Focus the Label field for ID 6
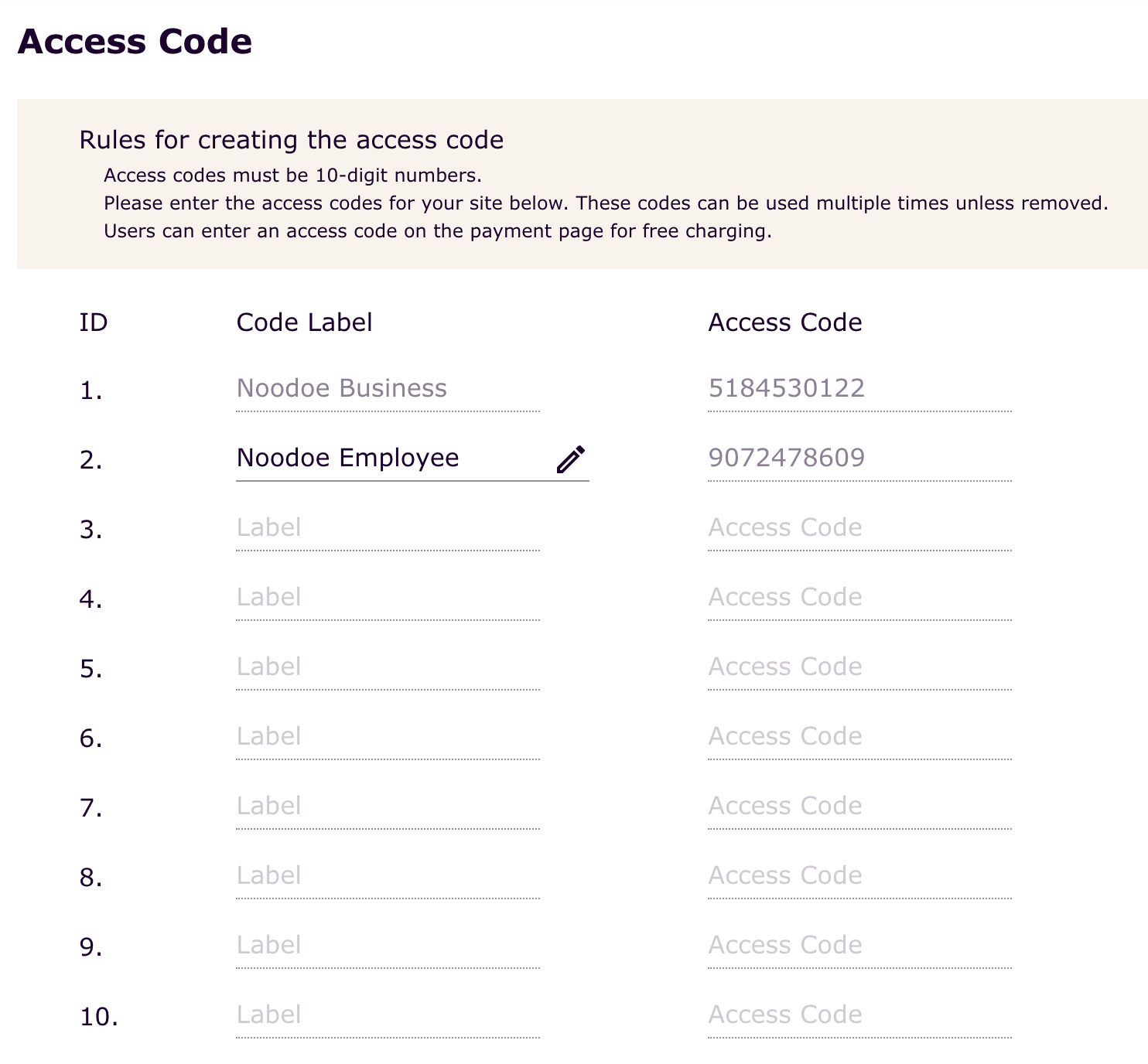This screenshot has height=1064, width=1148. tap(387, 737)
